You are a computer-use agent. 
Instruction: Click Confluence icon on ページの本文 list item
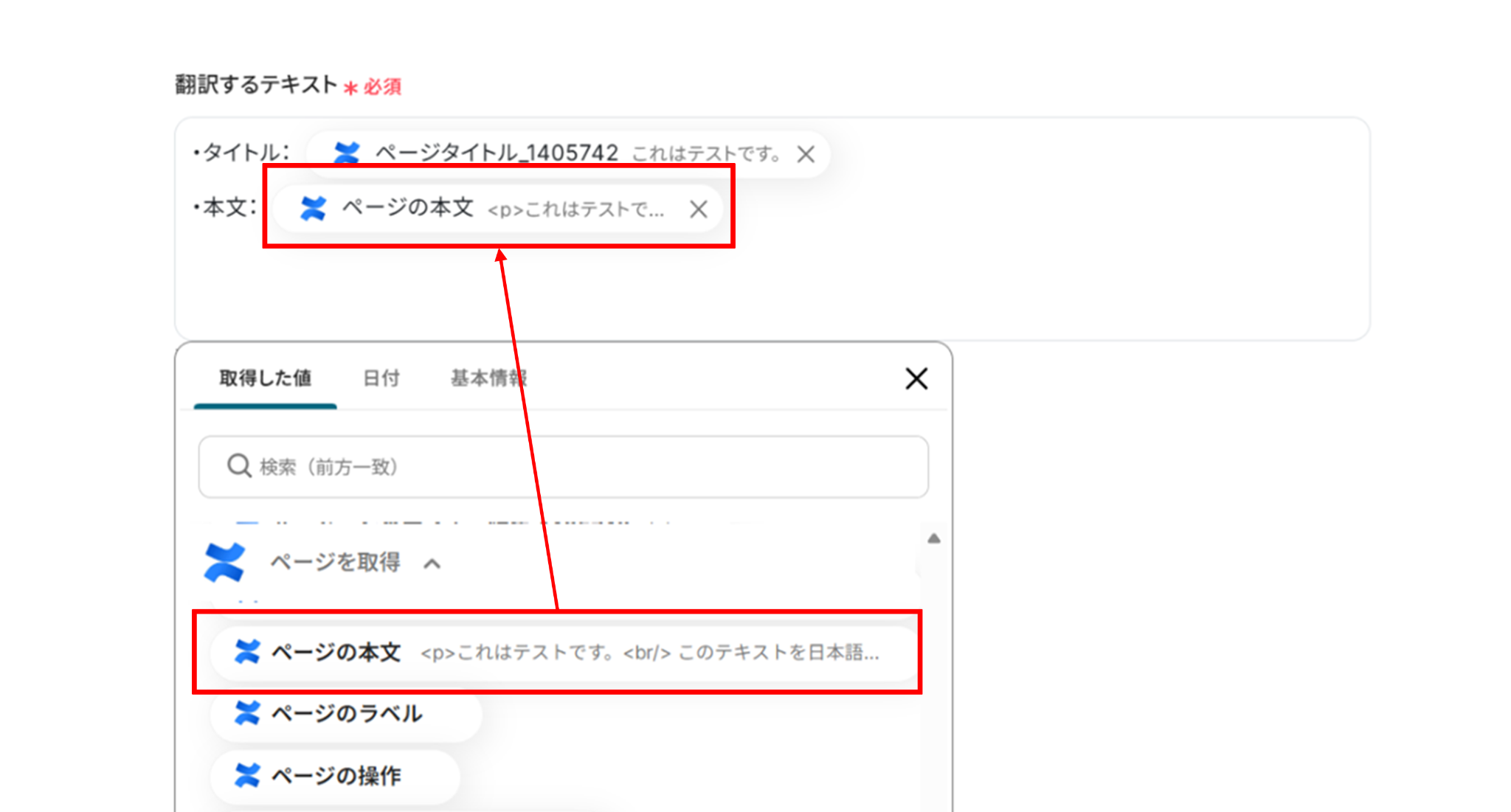click(x=247, y=652)
